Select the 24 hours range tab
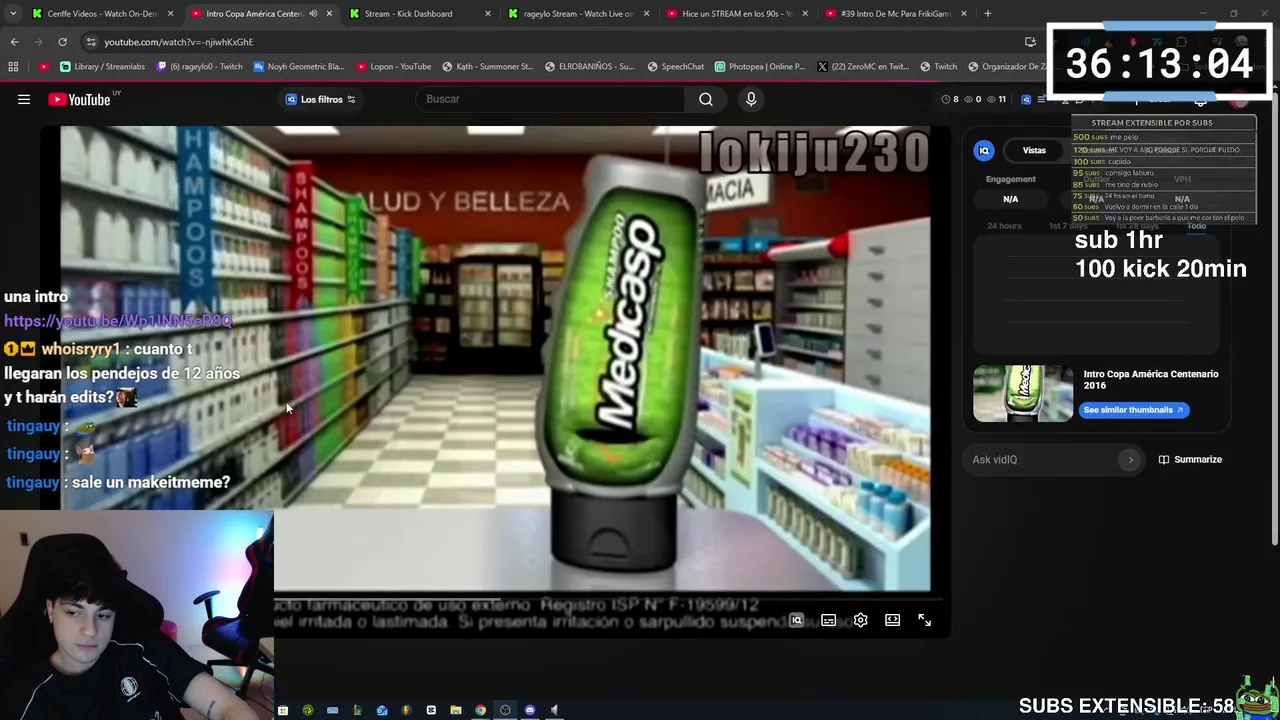The image size is (1280, 720). (1004, 226)
